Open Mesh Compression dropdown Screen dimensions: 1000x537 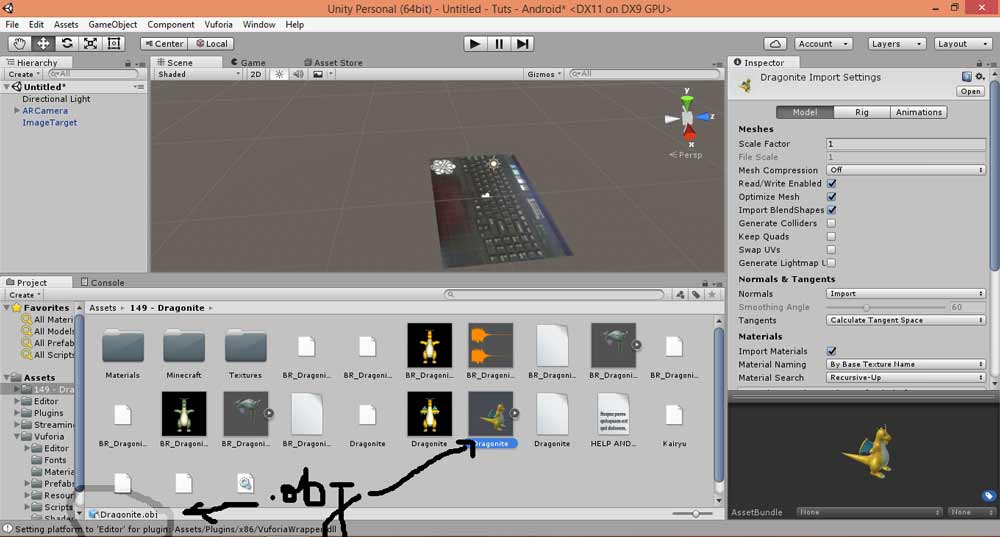(906, 170)
